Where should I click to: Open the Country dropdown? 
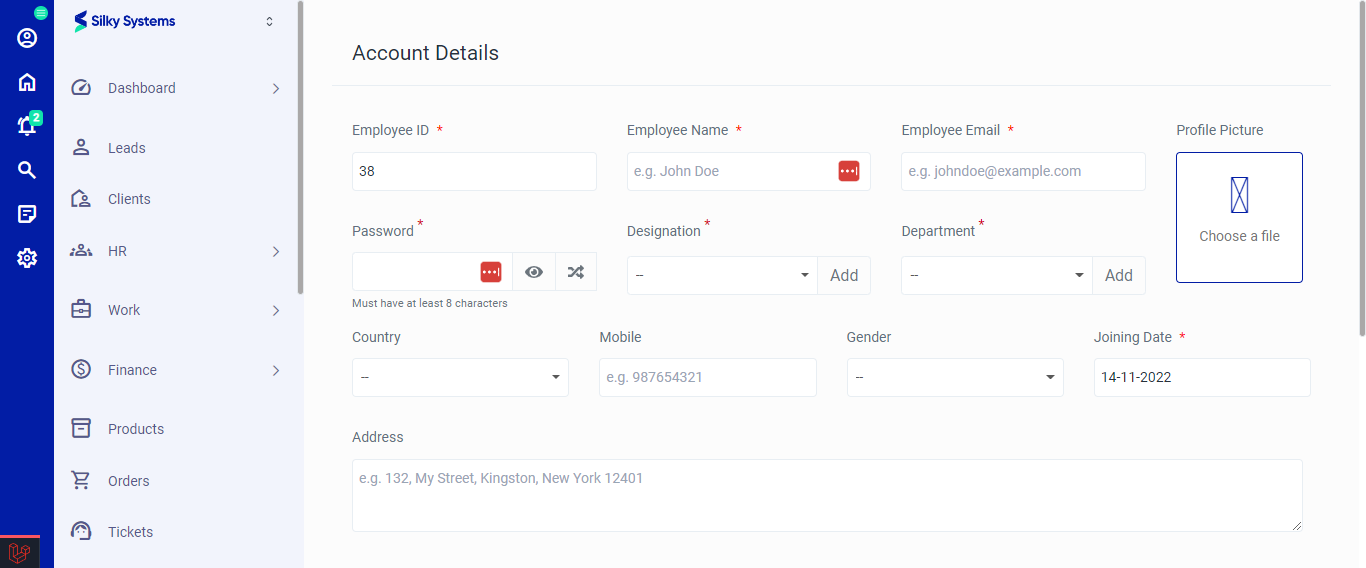point(460,377)
